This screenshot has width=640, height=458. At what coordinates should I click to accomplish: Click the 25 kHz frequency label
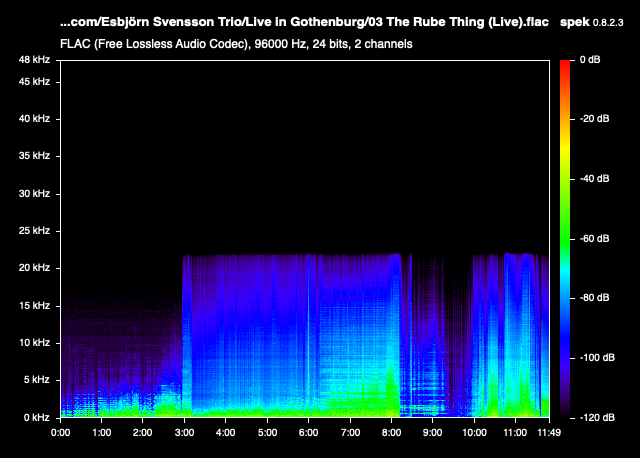(34, 231)
